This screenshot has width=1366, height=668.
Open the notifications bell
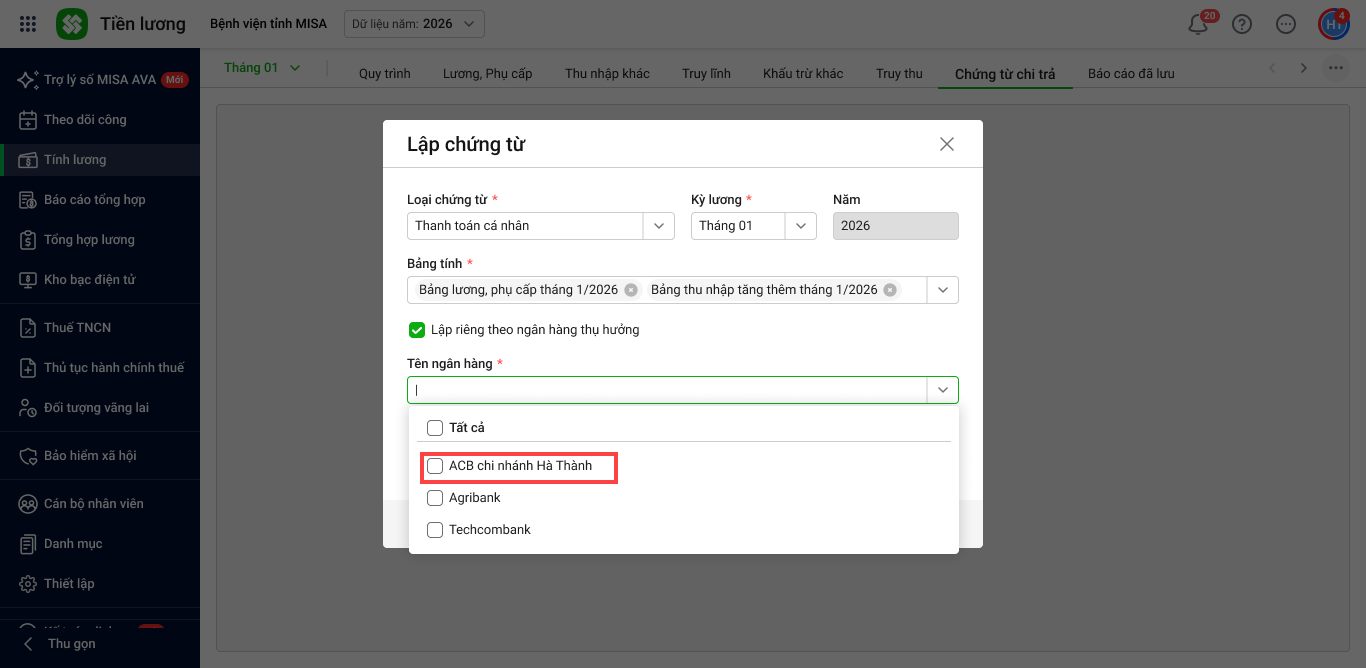coord(1198,25)
